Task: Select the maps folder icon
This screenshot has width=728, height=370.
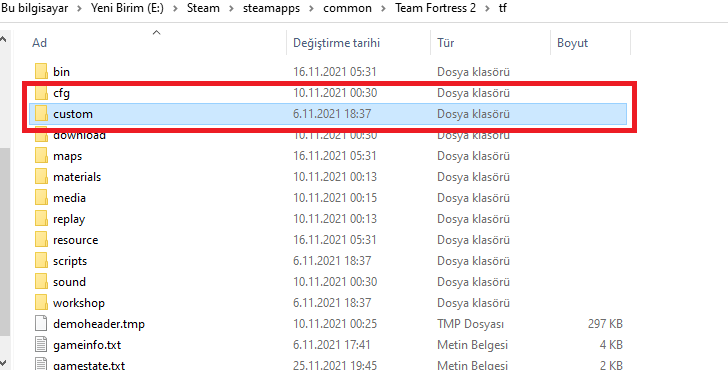Action: pos(41,156)
